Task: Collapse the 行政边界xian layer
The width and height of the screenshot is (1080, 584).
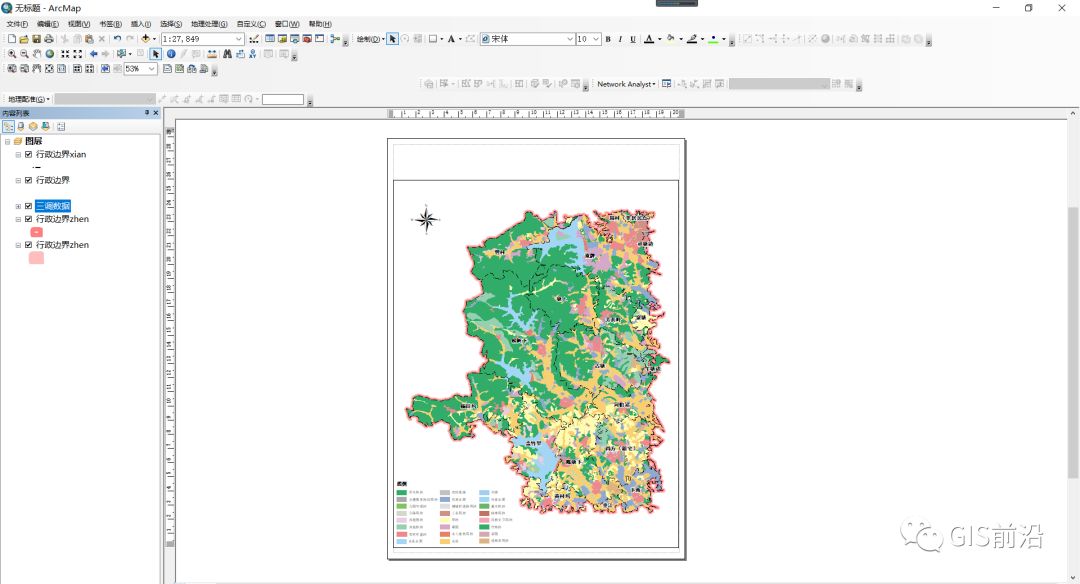Action: point(19,154)
